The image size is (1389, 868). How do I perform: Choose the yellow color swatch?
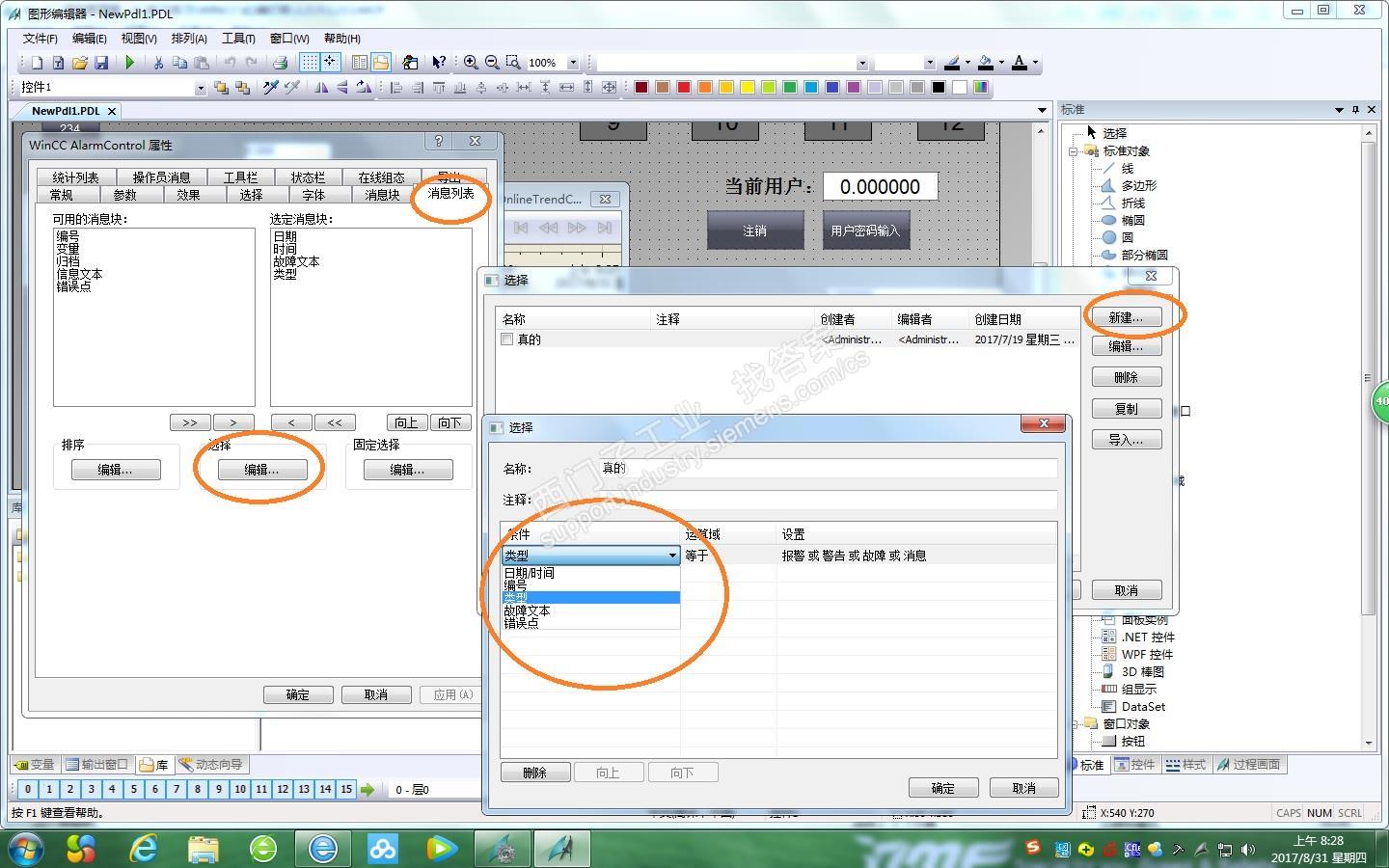(x=748, y=87)
